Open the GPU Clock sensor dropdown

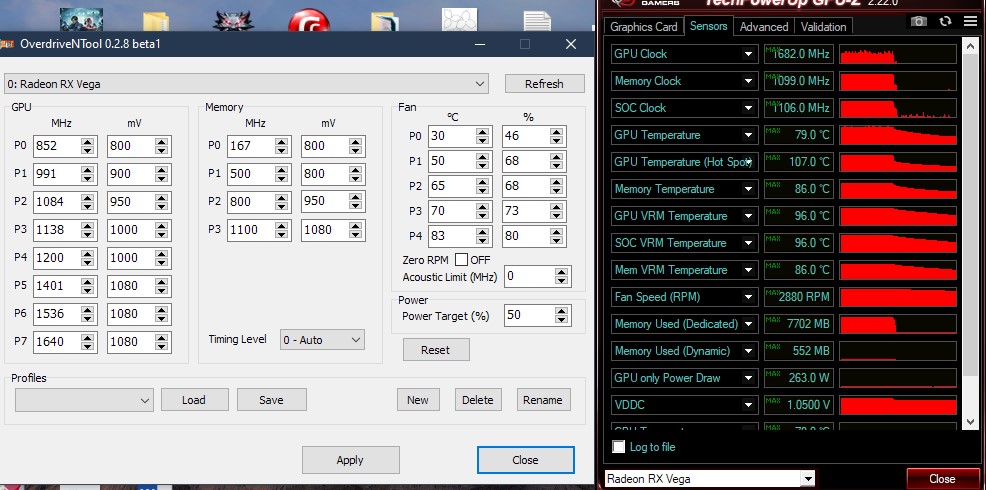(x=748, y=54)
